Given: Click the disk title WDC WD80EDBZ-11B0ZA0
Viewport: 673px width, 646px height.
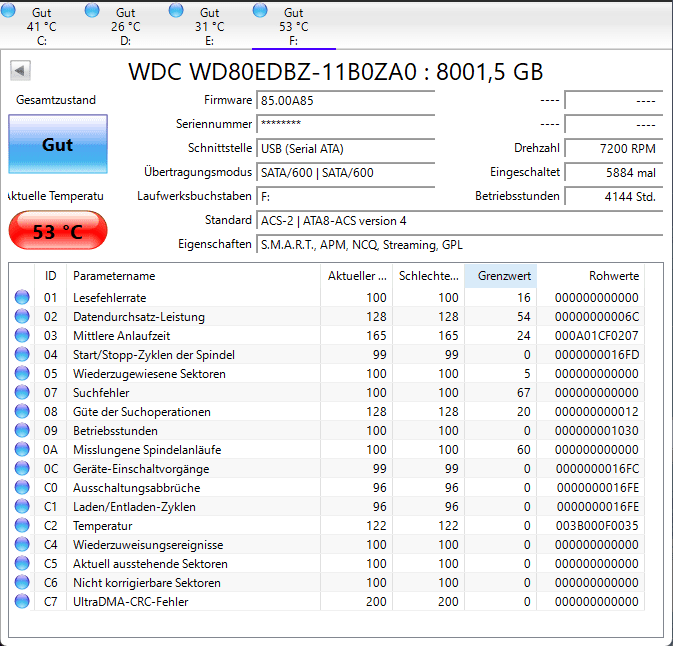Looking at the screenshot, I should click(273, 72).
